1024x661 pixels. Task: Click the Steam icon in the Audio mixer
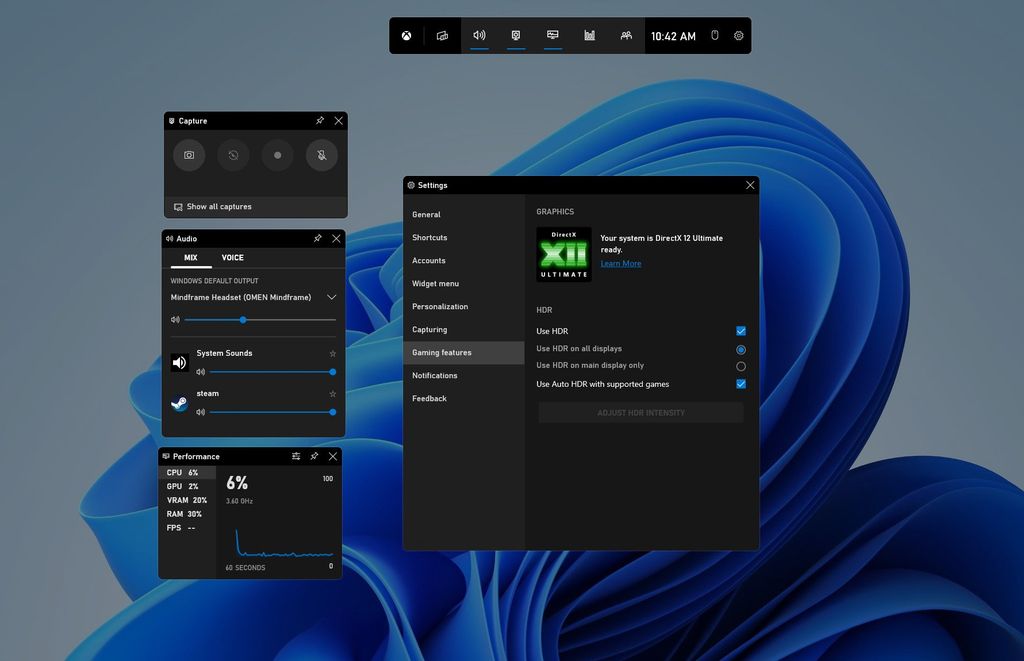pos(179,404)
